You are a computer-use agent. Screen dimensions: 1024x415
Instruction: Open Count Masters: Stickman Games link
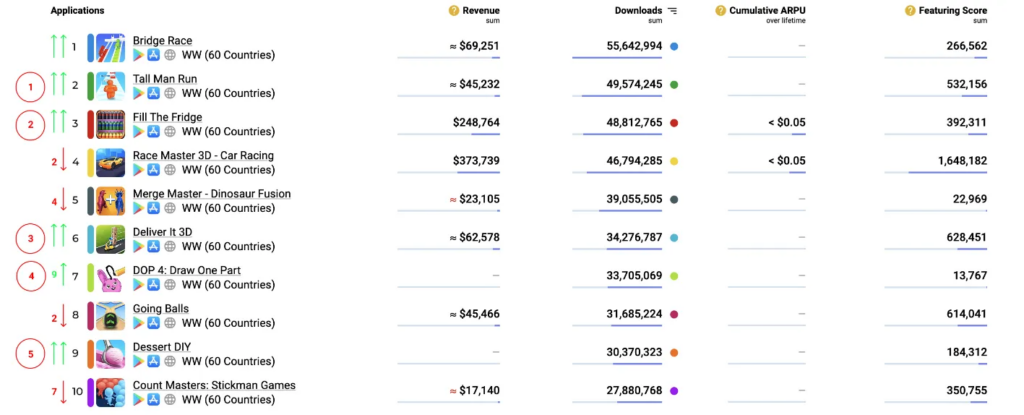(214, 385)
